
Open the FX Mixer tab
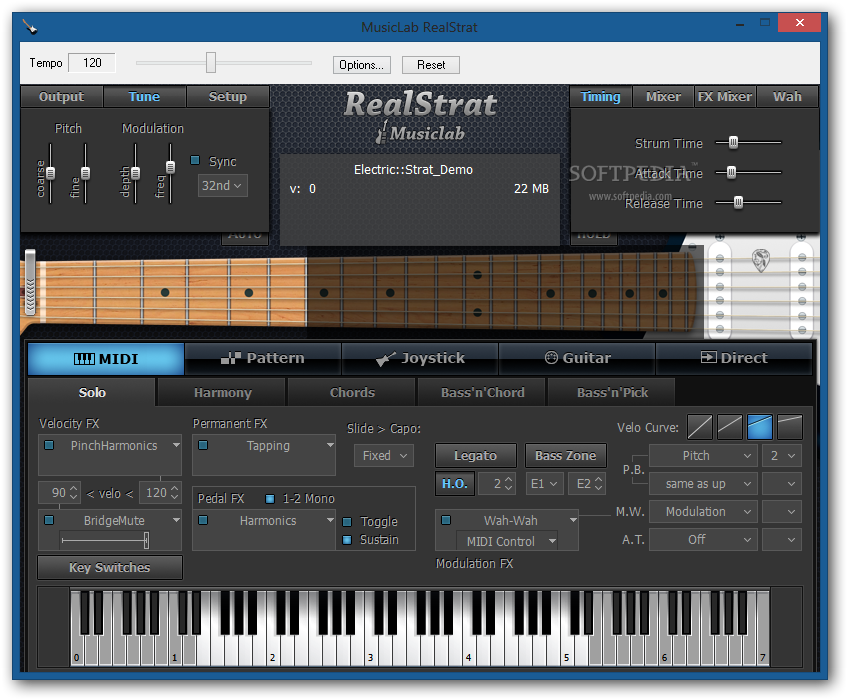pyautogui.click(x=725, y=96)
